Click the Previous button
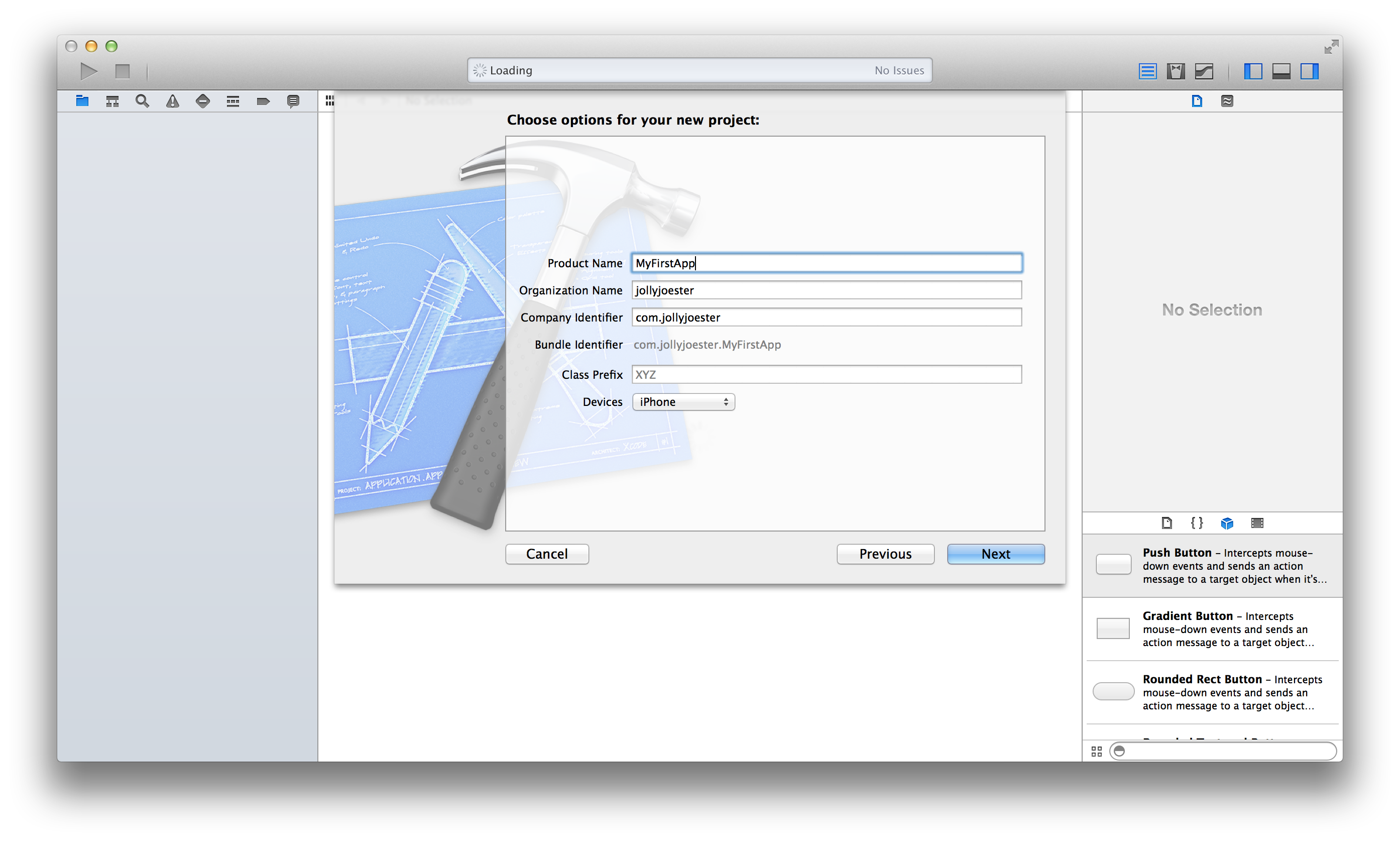 pyautogui.click(x=885, y=554)
